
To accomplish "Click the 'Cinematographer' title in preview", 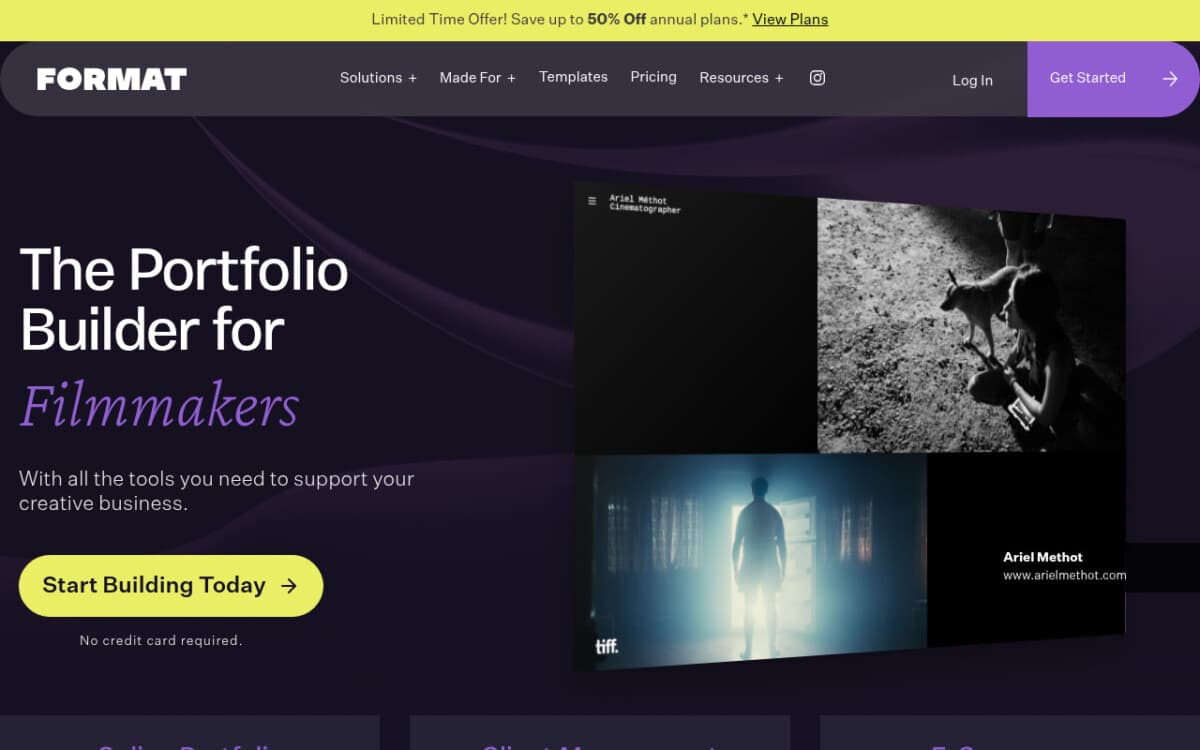I will [645, 210].
